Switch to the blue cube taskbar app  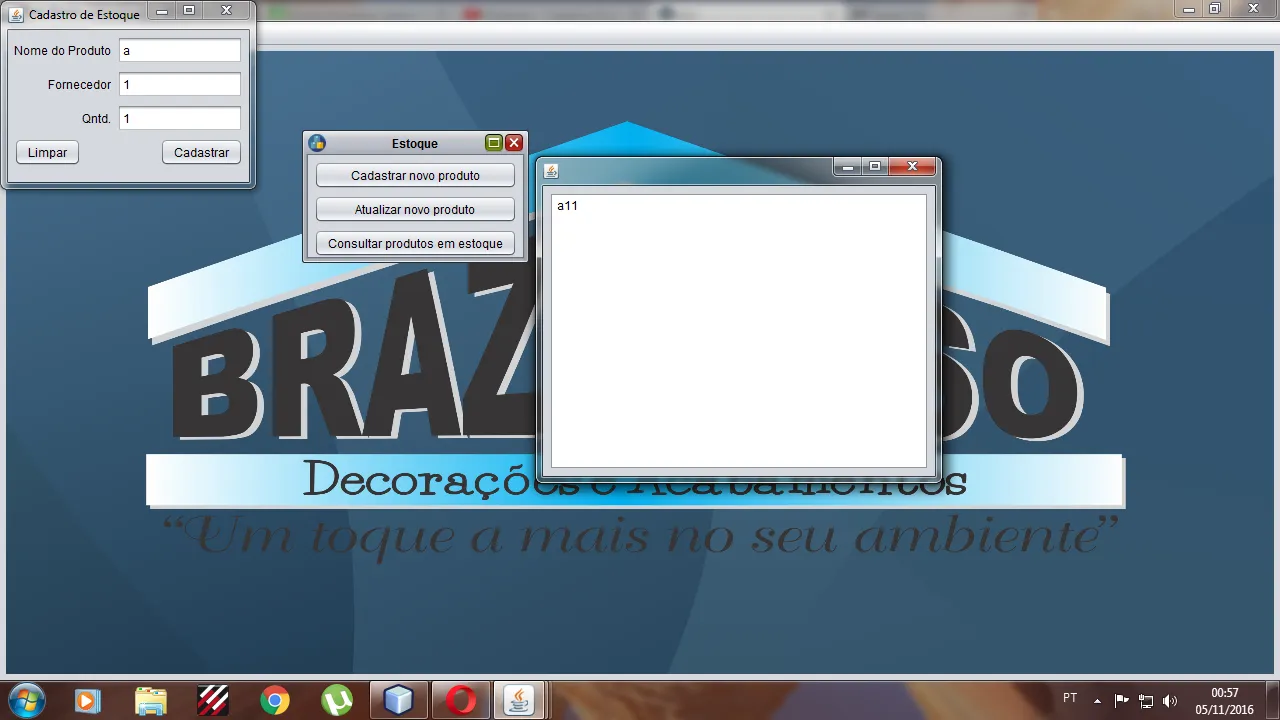pos(399,701)
